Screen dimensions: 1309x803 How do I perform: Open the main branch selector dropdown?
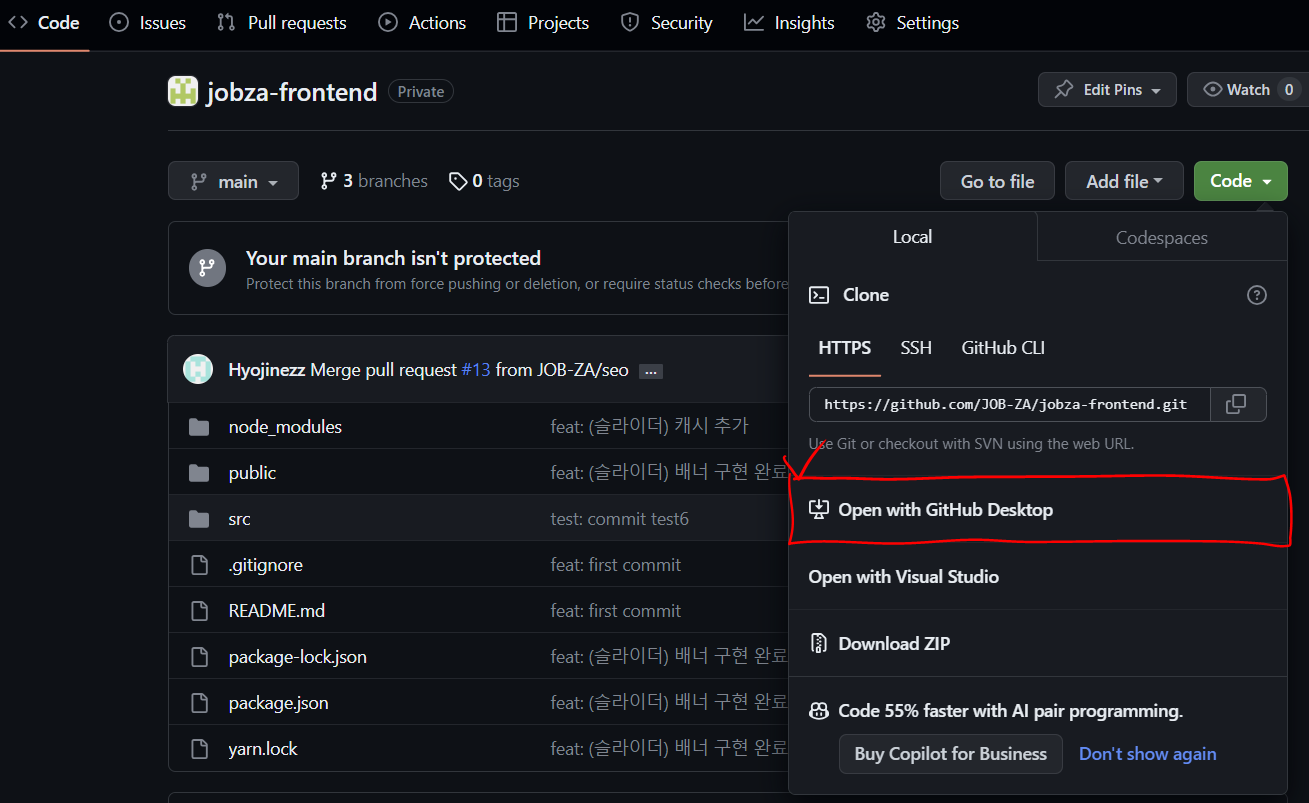tap(233, 181)
